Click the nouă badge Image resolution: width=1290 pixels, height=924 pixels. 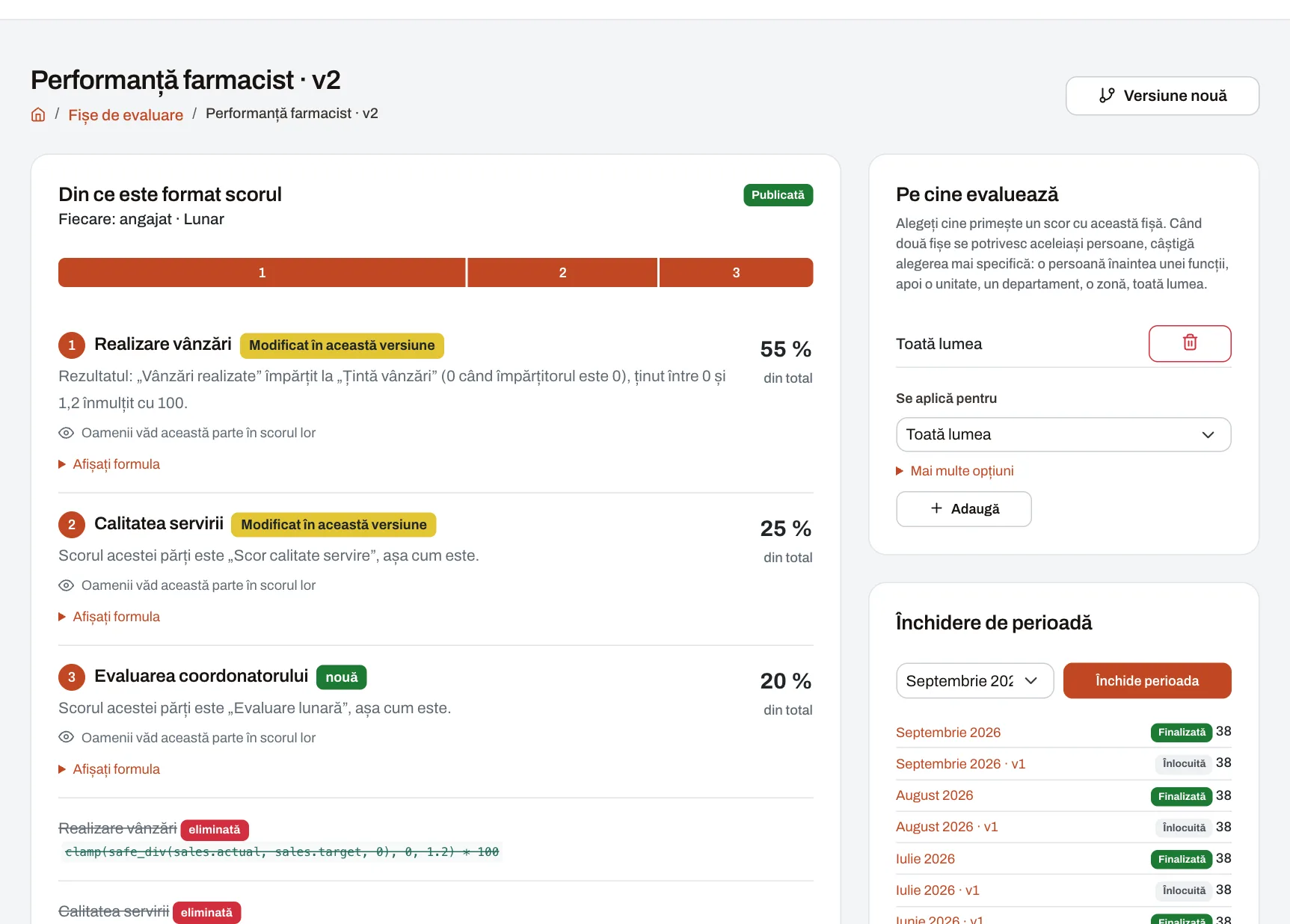click(x=342, y=677)
